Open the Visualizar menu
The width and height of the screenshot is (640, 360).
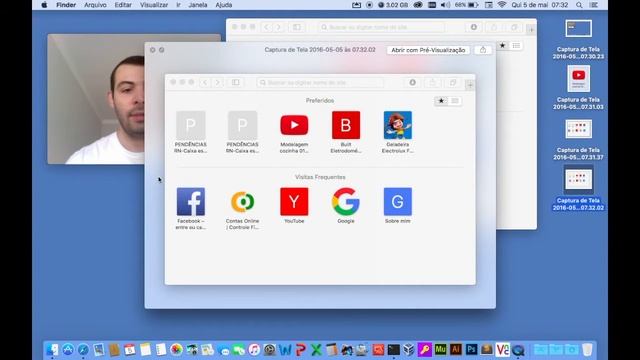point(154,5)
